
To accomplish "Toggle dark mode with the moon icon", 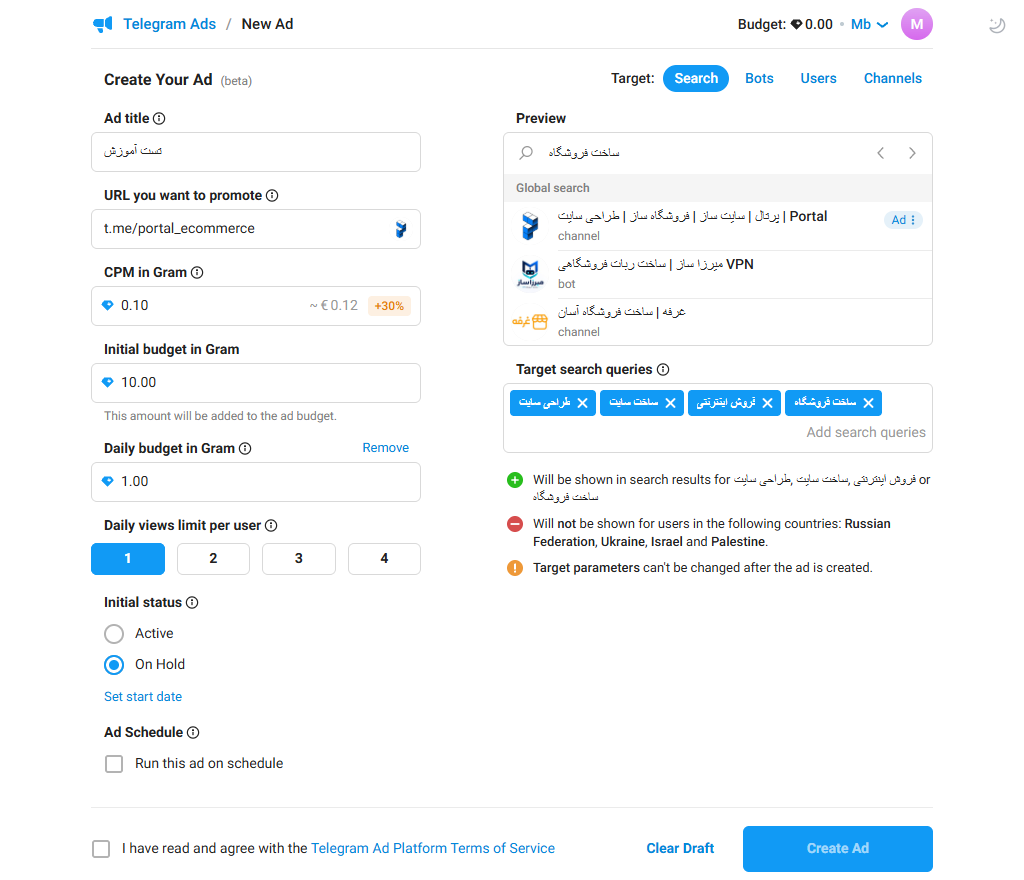I will (997, 25).
